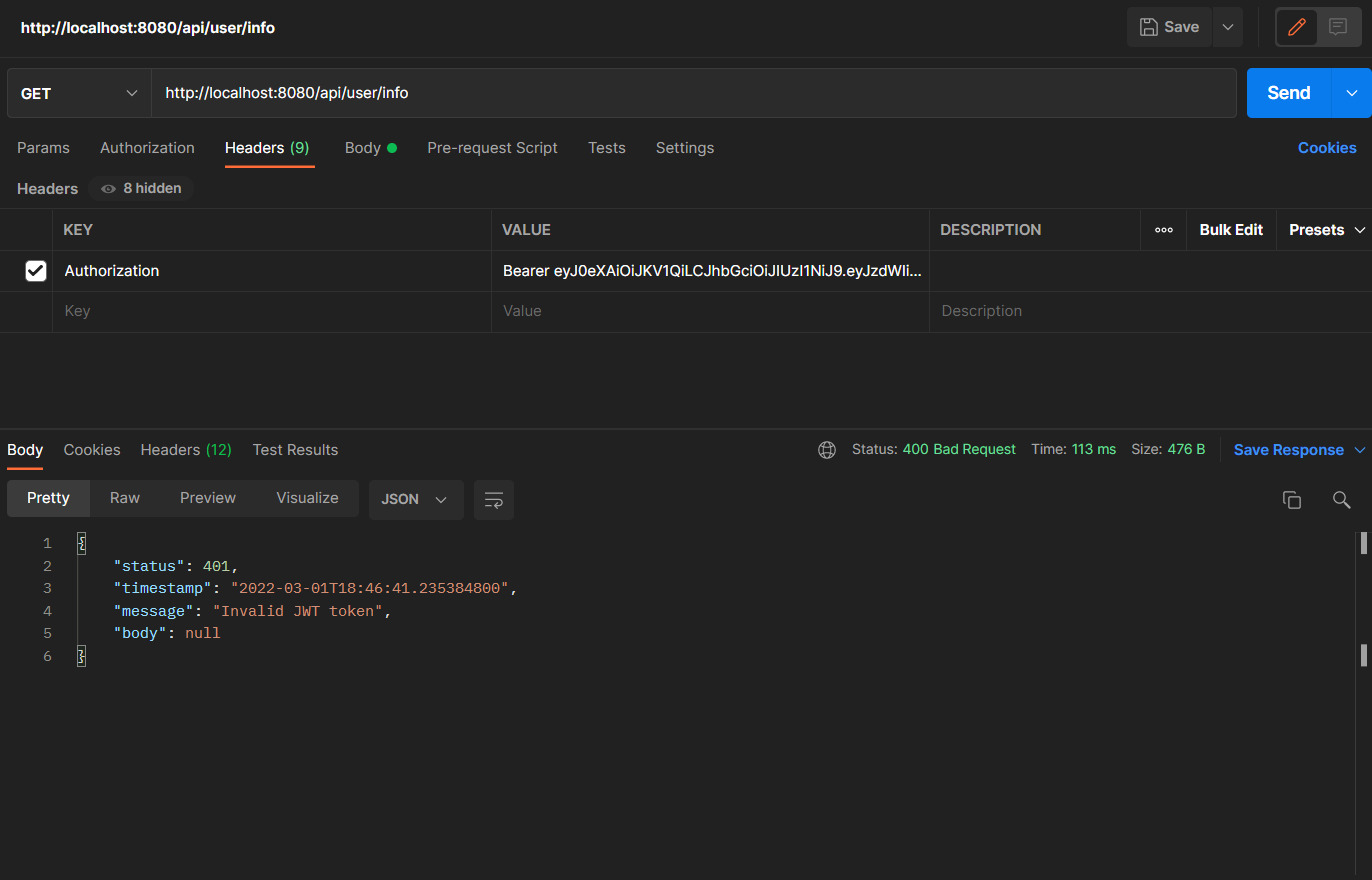Click the Save button
Screen dimensions: 1372x880
click(1169, 27)
